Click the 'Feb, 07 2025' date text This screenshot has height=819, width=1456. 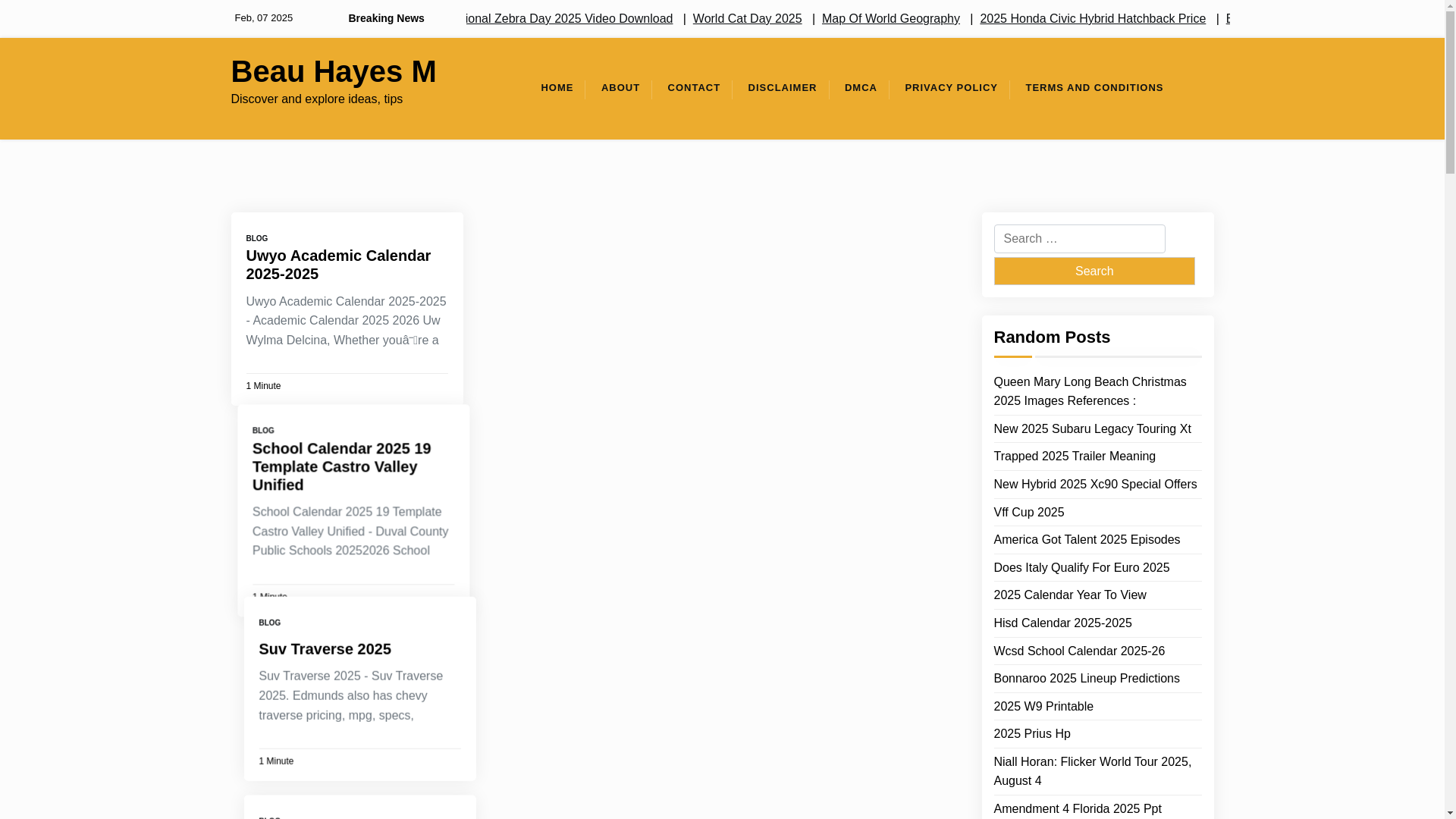click(x=263, y=18)
